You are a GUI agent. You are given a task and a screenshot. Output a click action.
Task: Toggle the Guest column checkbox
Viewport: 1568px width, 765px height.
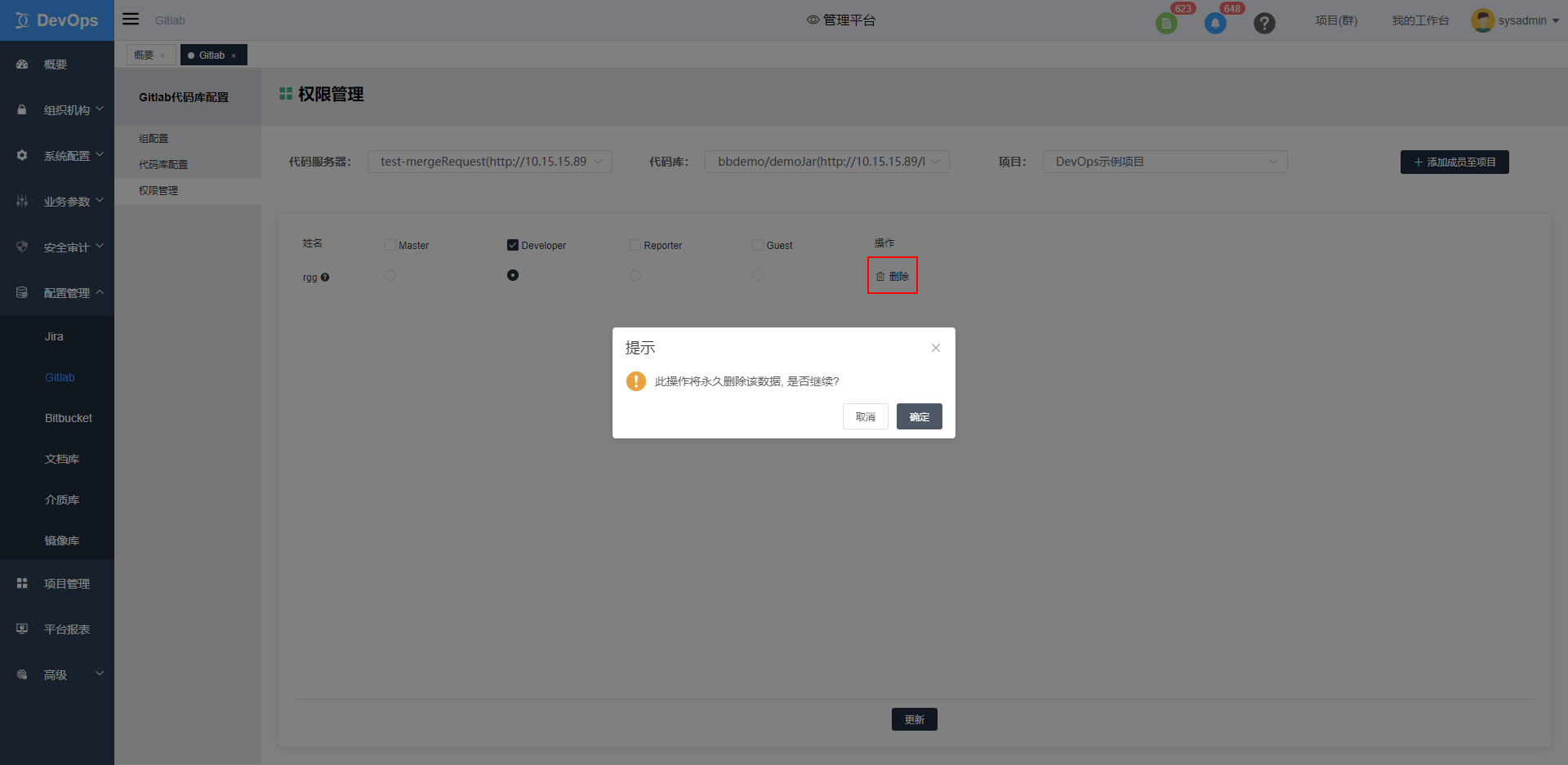(758, 245)
